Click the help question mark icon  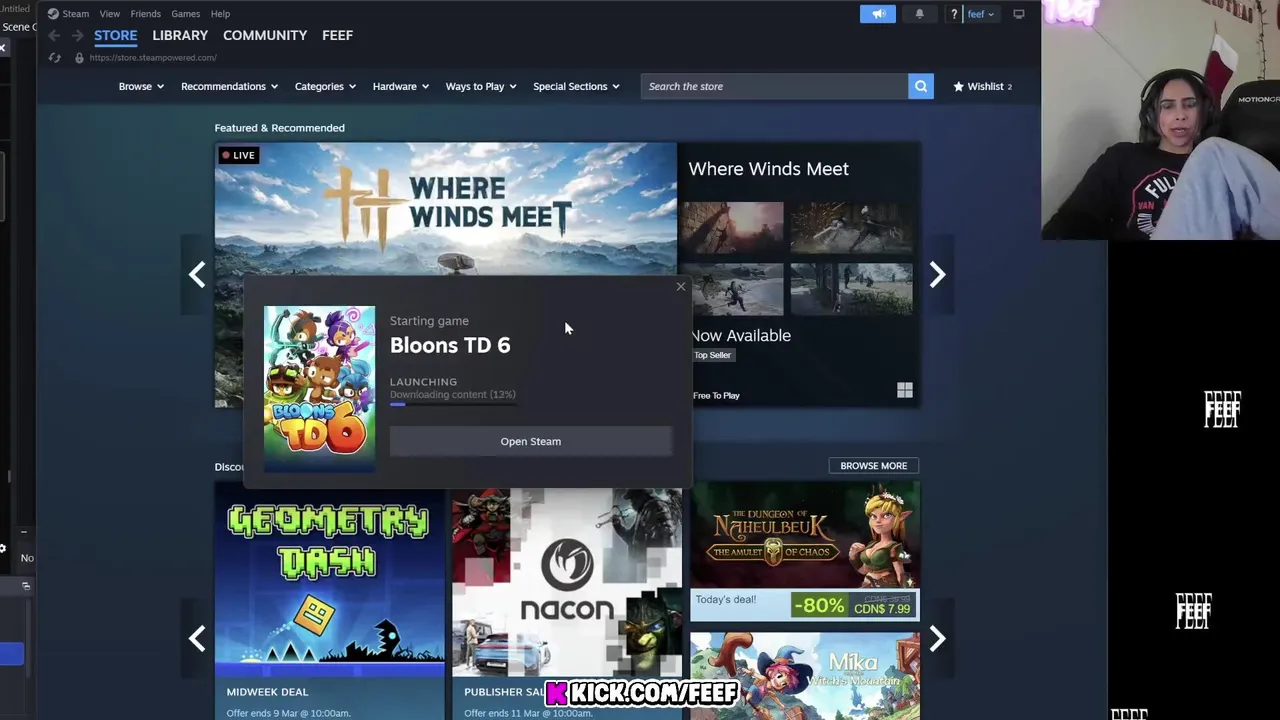tap(954, 14)
